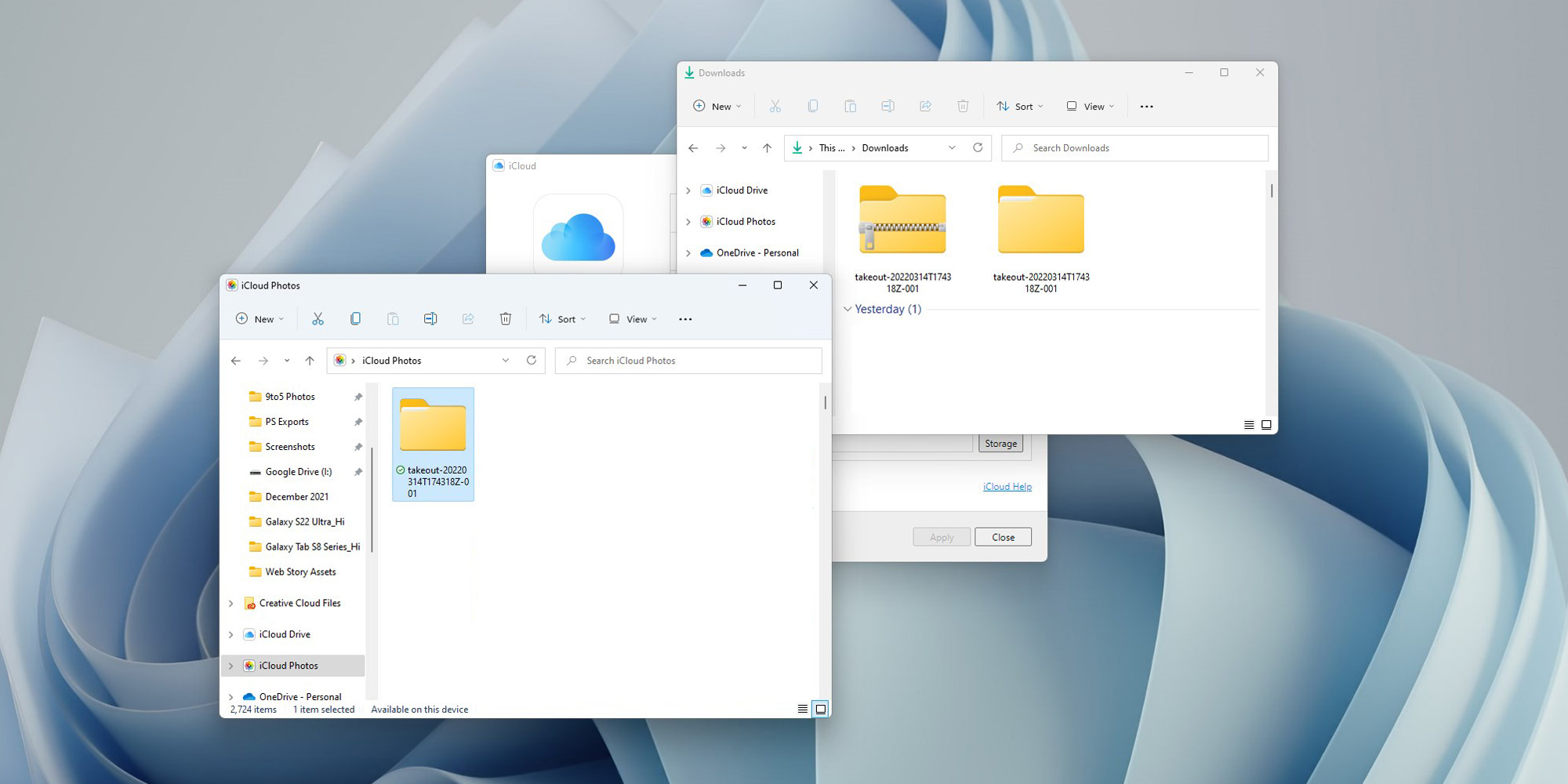Open the See more menu in iCloud Photos
The image size is (1568, 784).
[685, 319]
